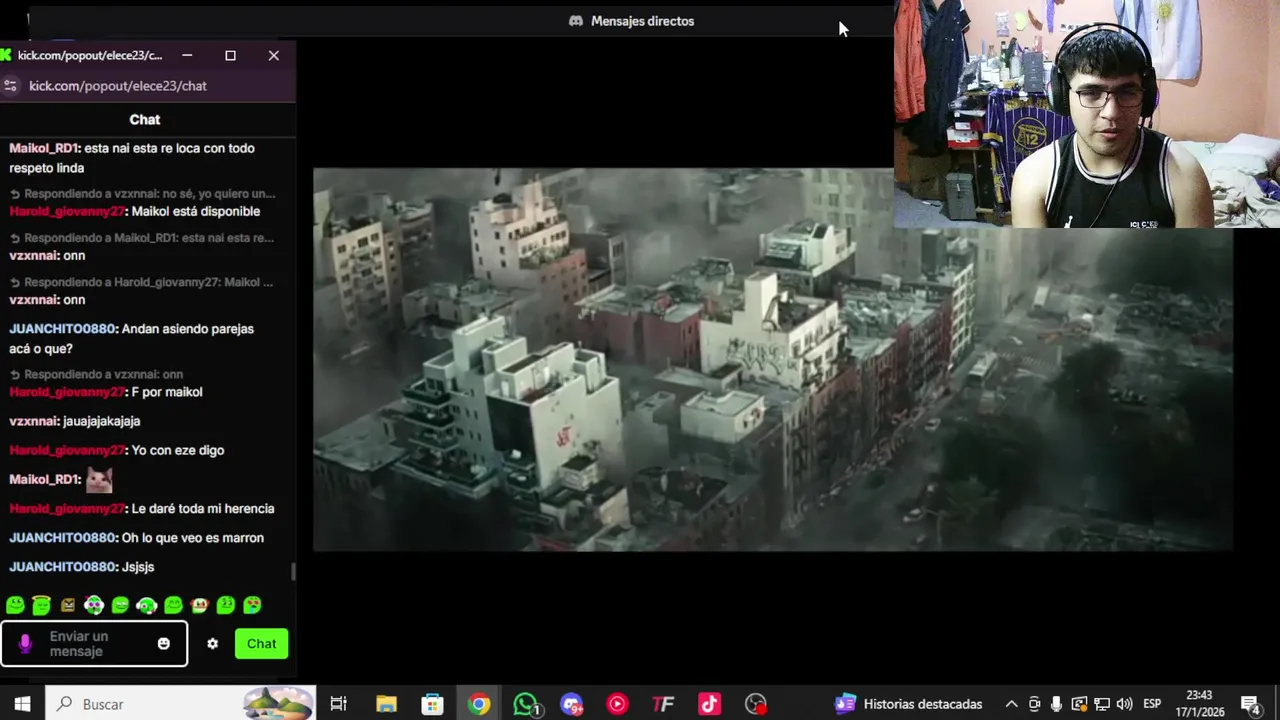Open the notification center with badge 4

pos(1251,704)
